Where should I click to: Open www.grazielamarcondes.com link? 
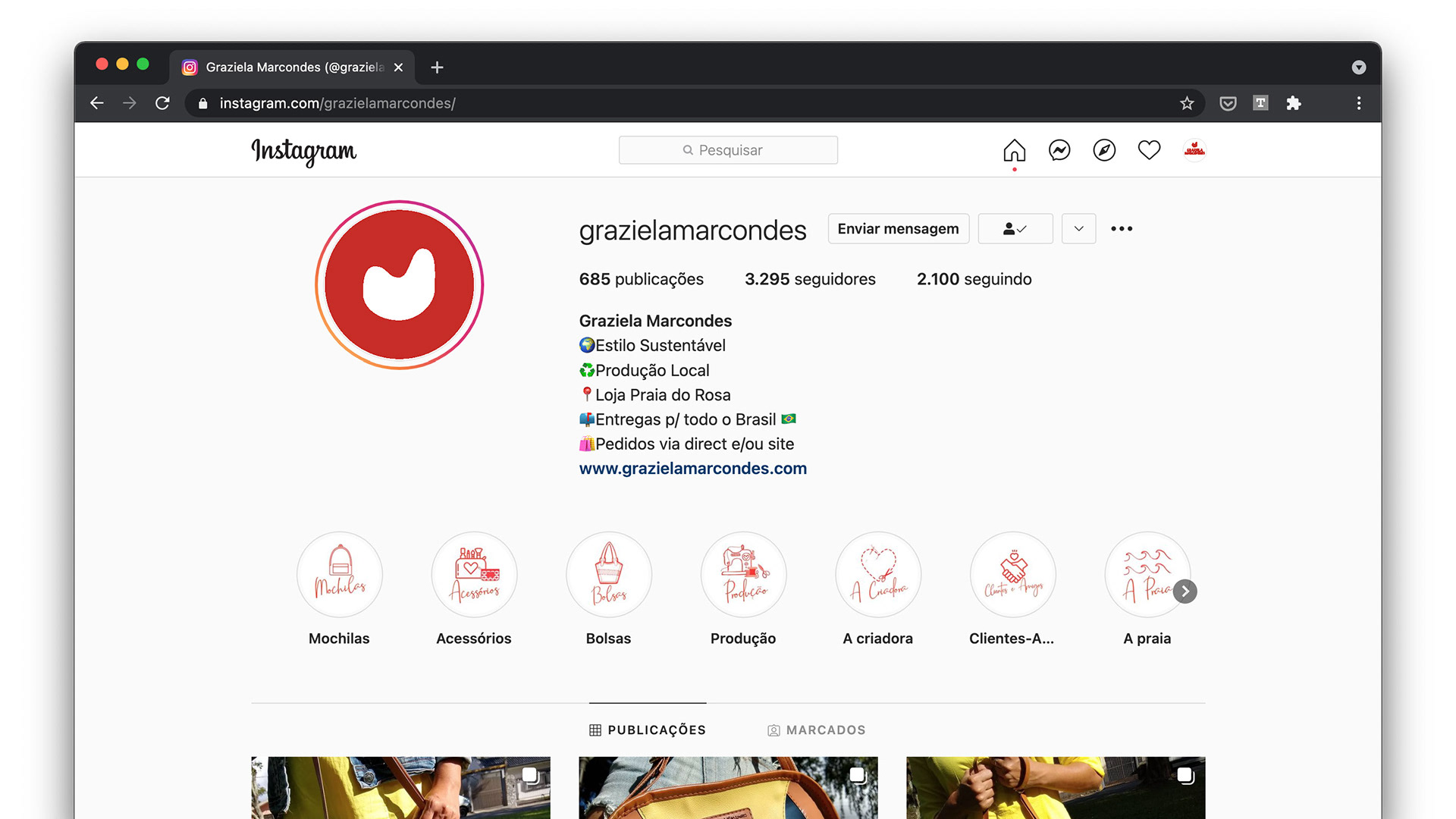pos(692,469)
